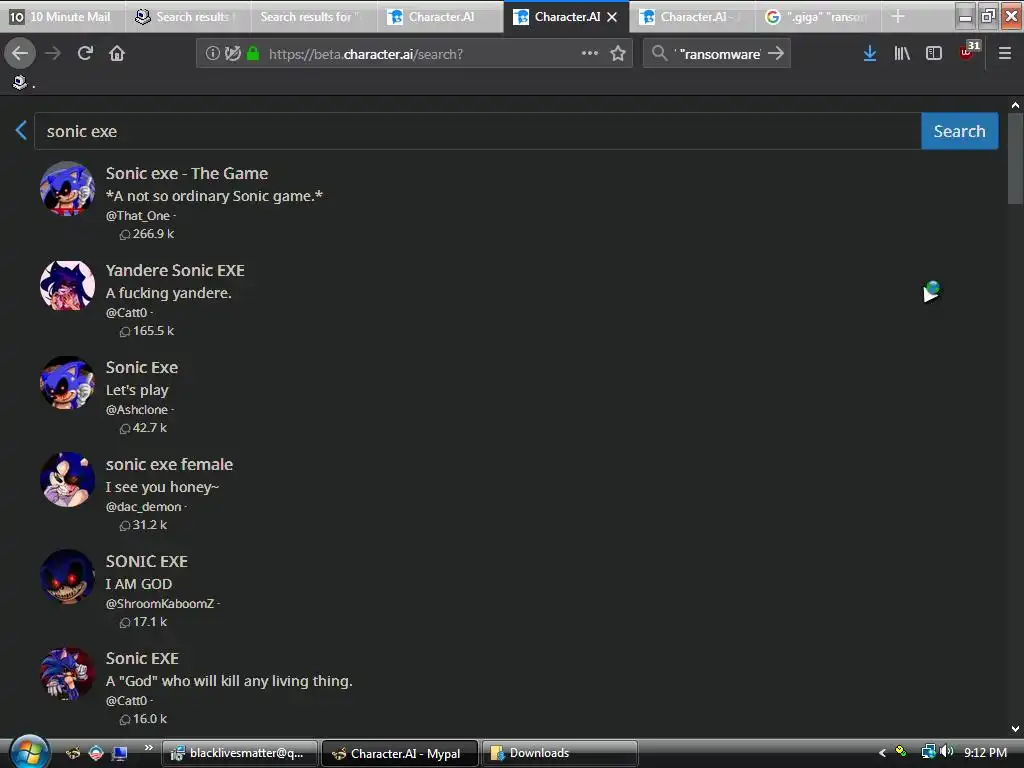Switch to the Google '.giga' ransom tab
1024x768 pixels.
pos(818,17)
